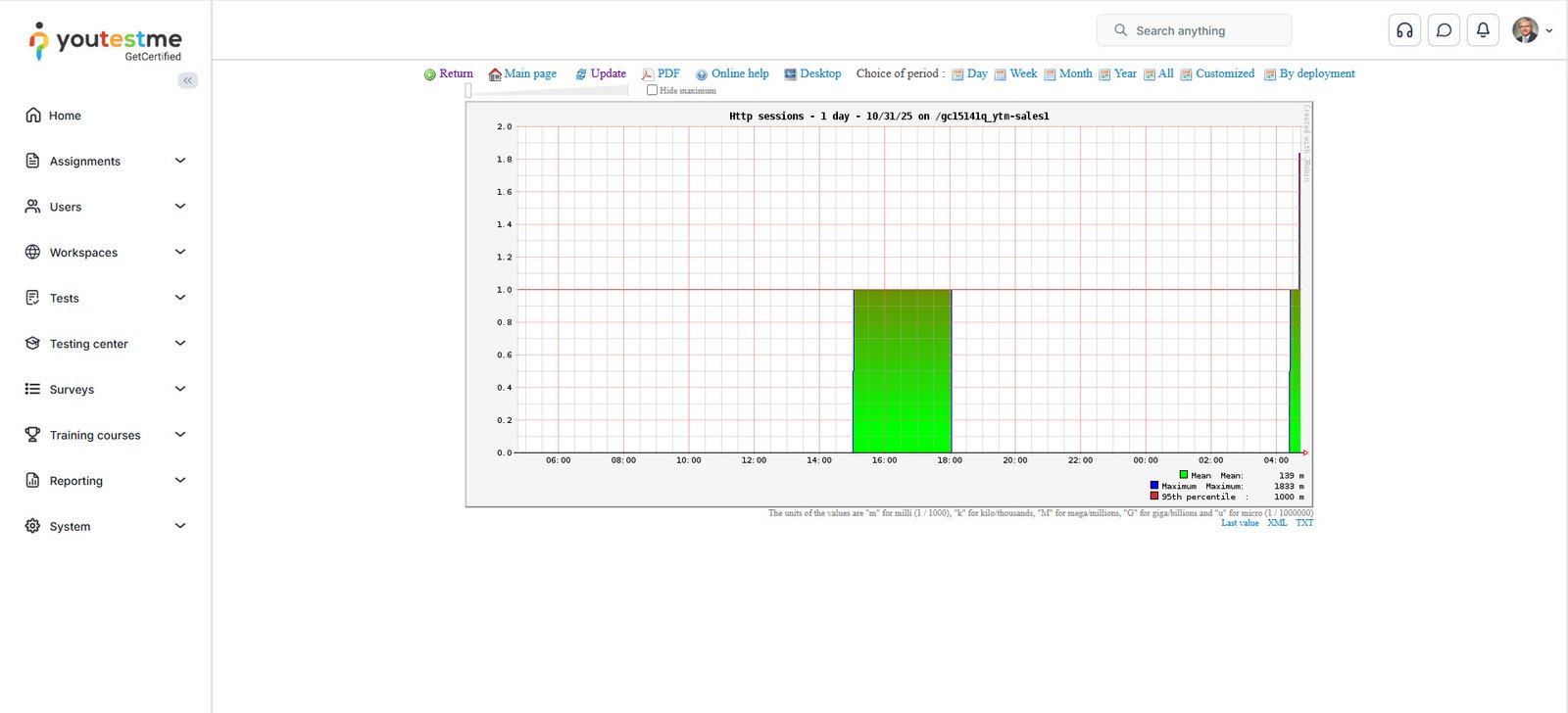The height and width of the screenshot is (713, 1568).
Task: Go to Home in the sidebar
Action: (x=65, y=116)
